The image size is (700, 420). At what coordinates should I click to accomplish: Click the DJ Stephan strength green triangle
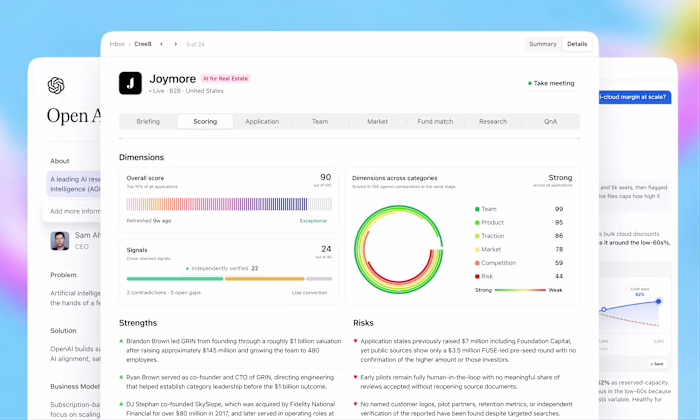(121, 404)
